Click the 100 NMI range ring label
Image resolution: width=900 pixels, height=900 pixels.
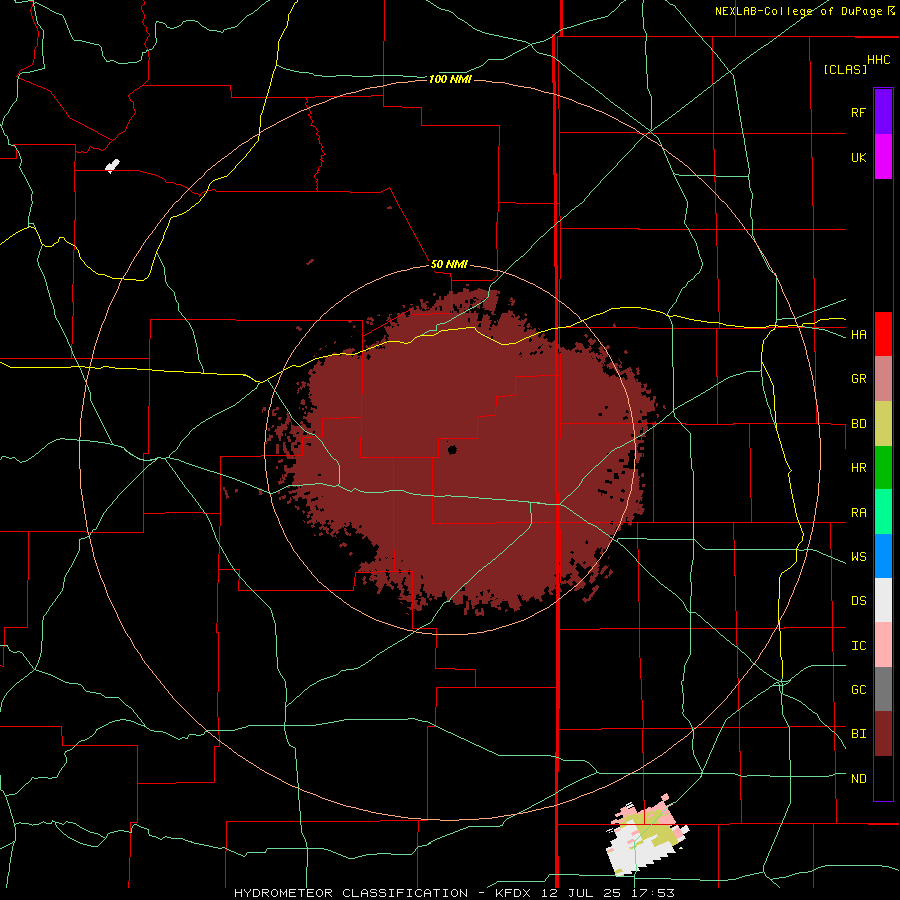450,79
